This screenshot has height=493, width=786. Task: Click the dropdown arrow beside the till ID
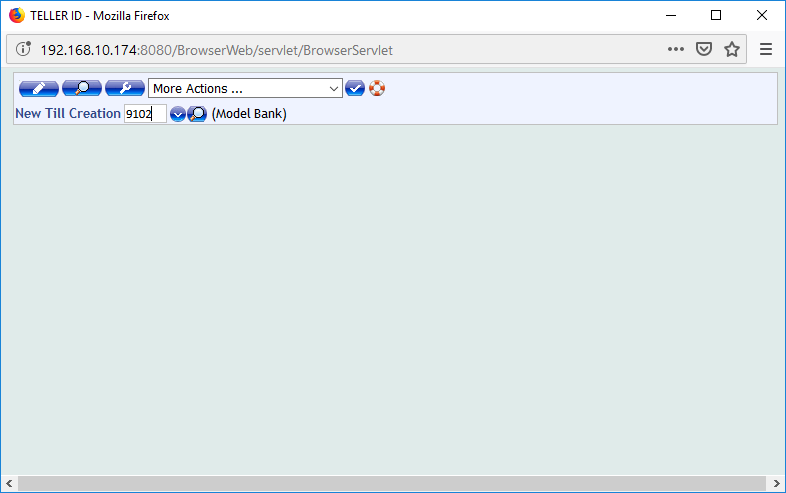pyautogui.click(x=177, y=114)
